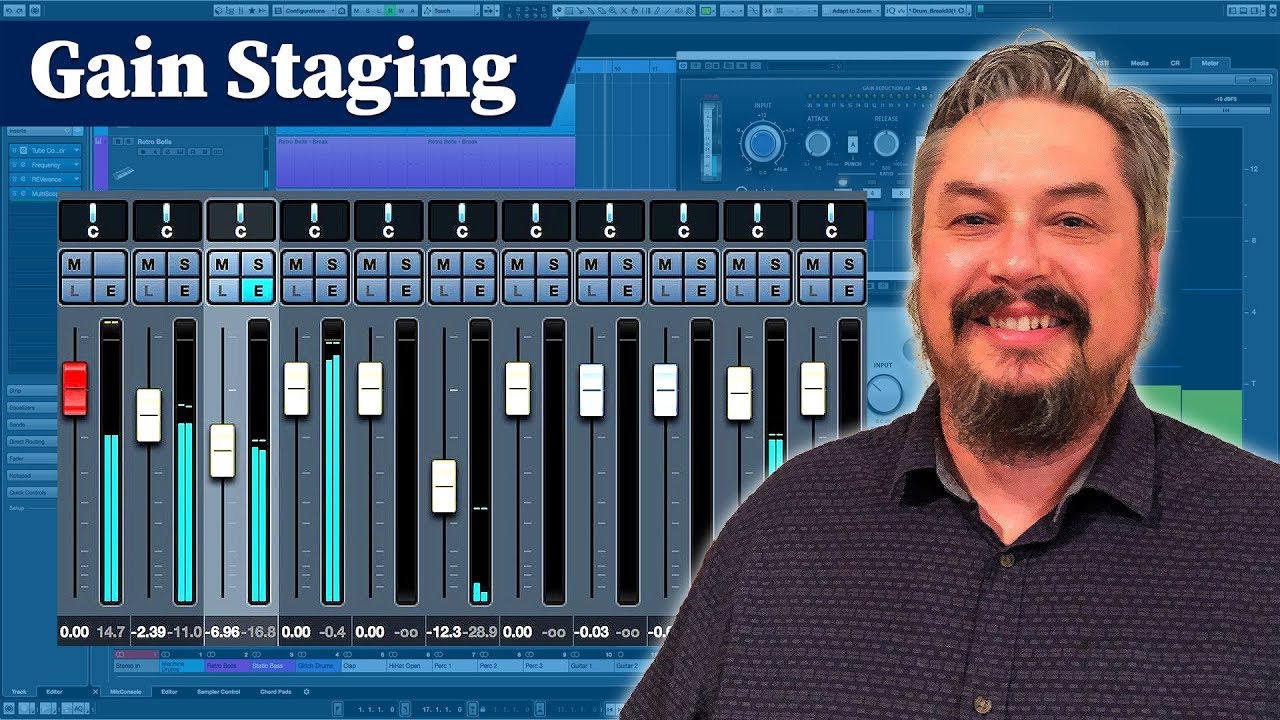The image size is (1280, 720).
Task: Mute the channel showing 0.00 / 14.7
Action: (76, 265)
